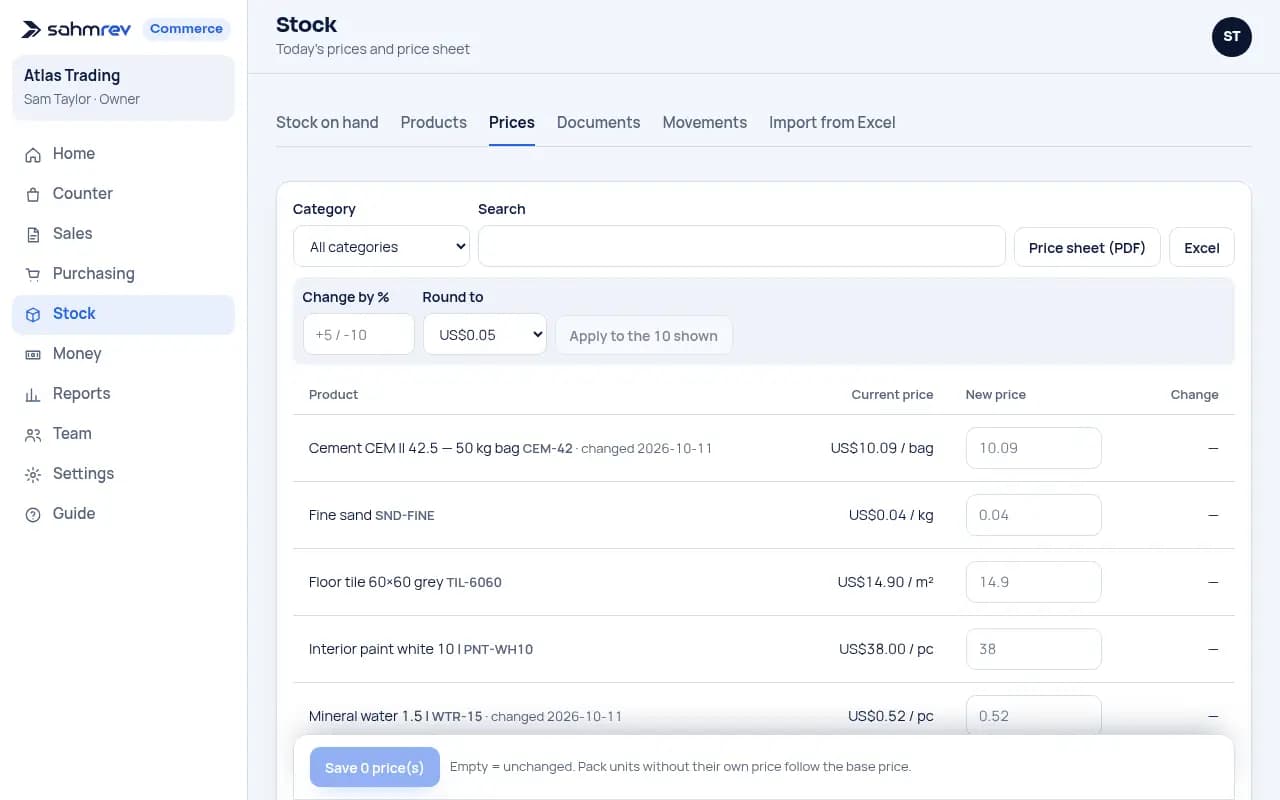
Task: Click the new price field for Floor tile
Action: [x=1034, y=582]
